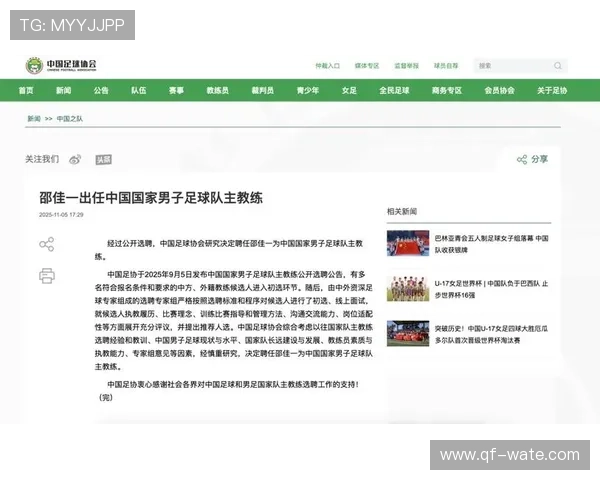This screenshot has width=600, height=480.
Task: Select 新闻 in the green navigation bar
Action: coord(64,90)
